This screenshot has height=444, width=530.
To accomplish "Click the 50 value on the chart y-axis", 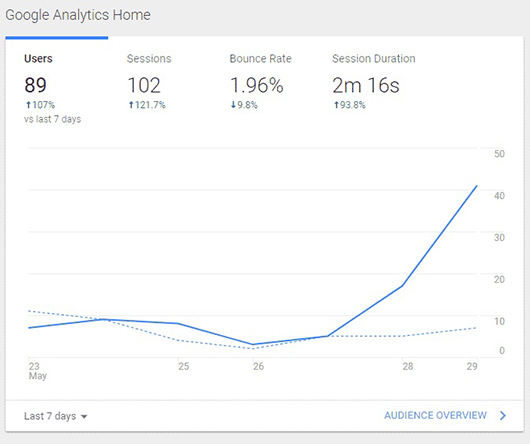I will pos(499,154).
